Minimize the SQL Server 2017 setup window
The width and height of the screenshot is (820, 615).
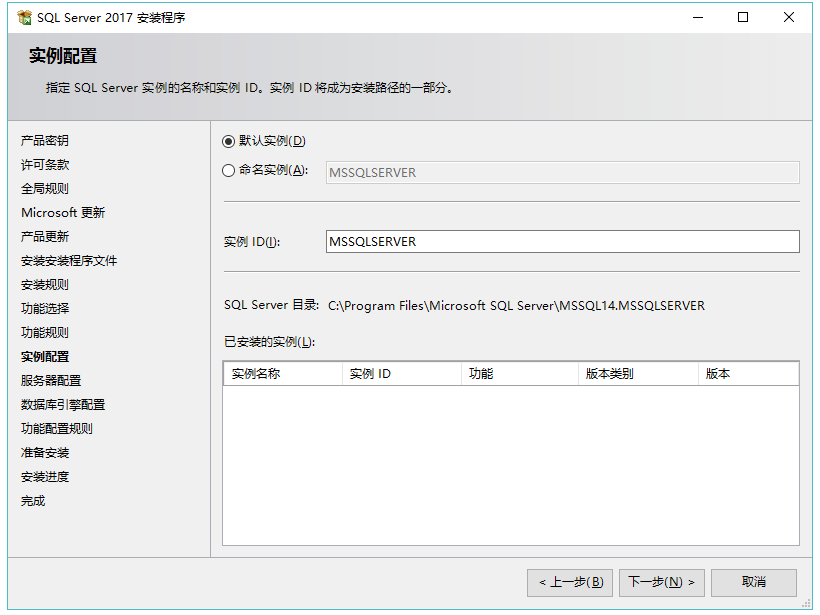tap(698, 17)
